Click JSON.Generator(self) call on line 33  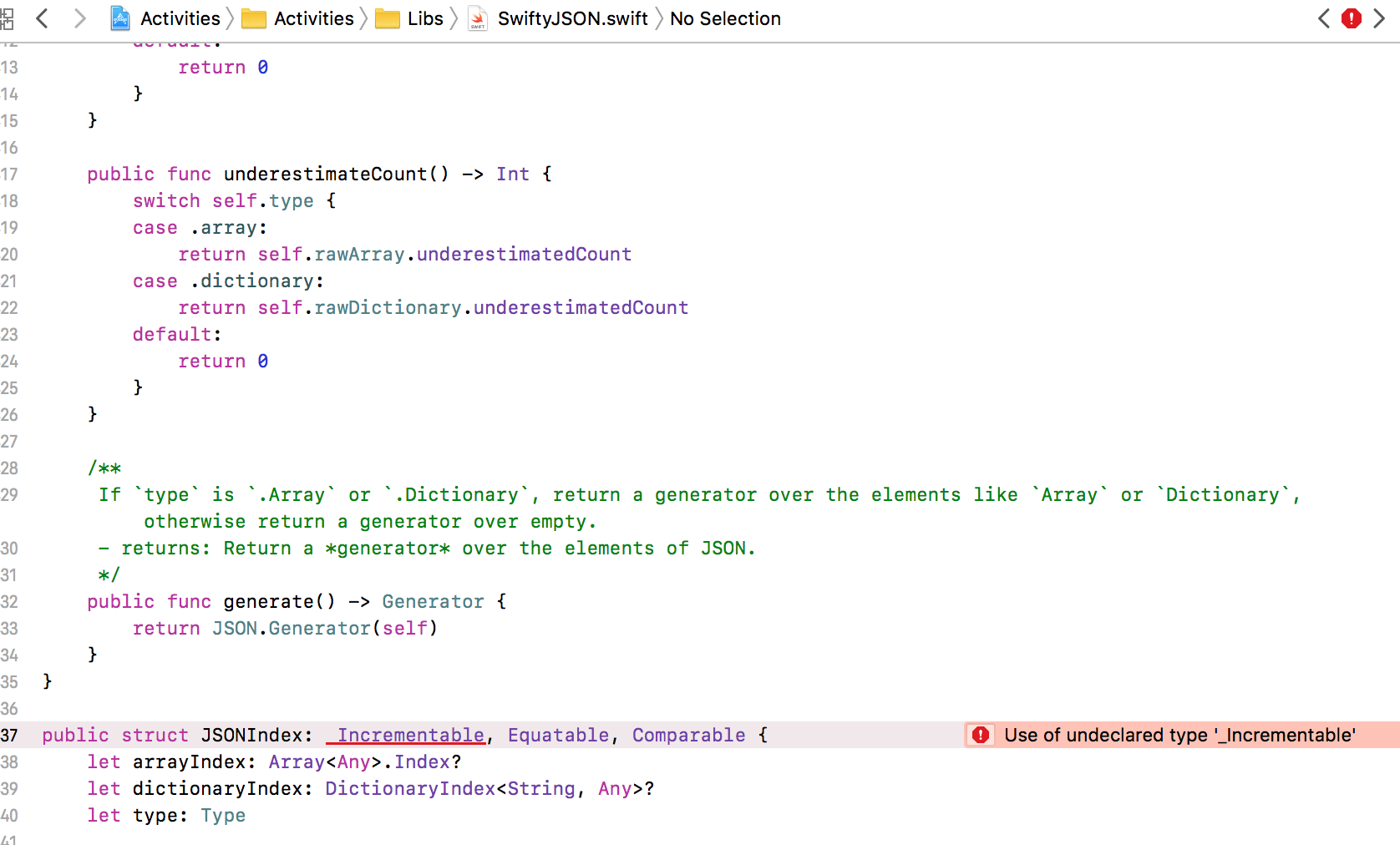click(x=325, y=628)
